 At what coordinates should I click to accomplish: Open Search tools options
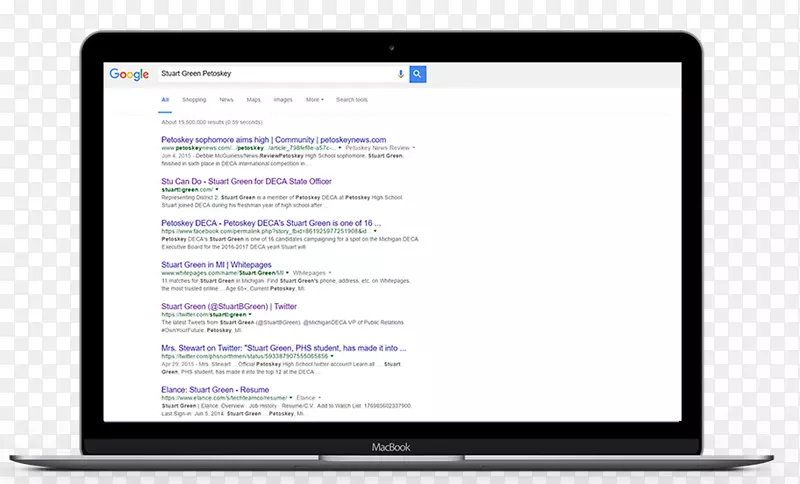pyautogui.click(x=352, y=100)
